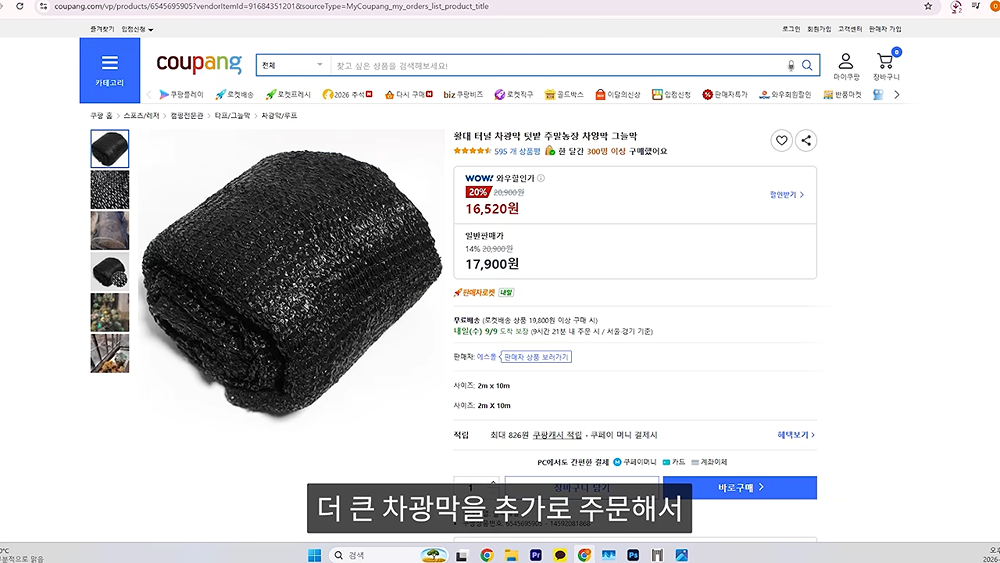Select the third product thumbnail
Image resolution: width=1000 pixels, height=563 pixels.
pos(110,230)
